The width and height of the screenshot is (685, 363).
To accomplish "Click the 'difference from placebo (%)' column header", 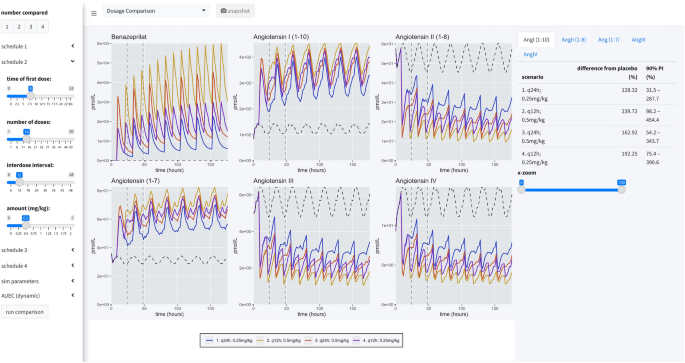I will click(607, 73).
